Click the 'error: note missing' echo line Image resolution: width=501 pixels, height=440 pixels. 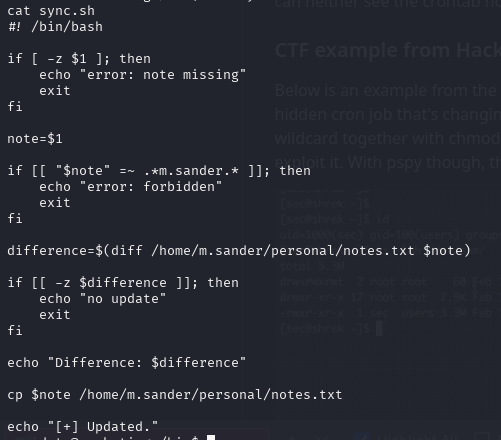(142, 75)
